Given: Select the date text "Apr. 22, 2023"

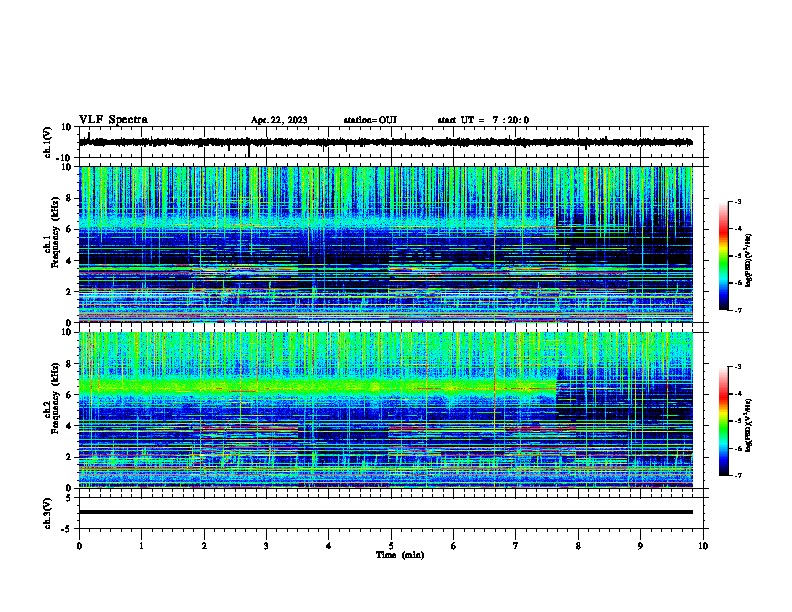Looking at the screenshot, I should (279, 120).
